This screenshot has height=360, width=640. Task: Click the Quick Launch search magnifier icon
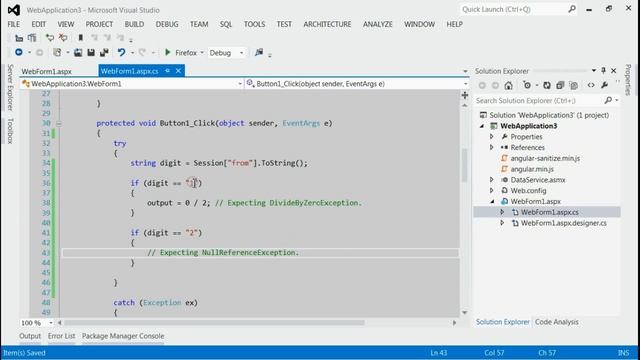tap(572, 9)
